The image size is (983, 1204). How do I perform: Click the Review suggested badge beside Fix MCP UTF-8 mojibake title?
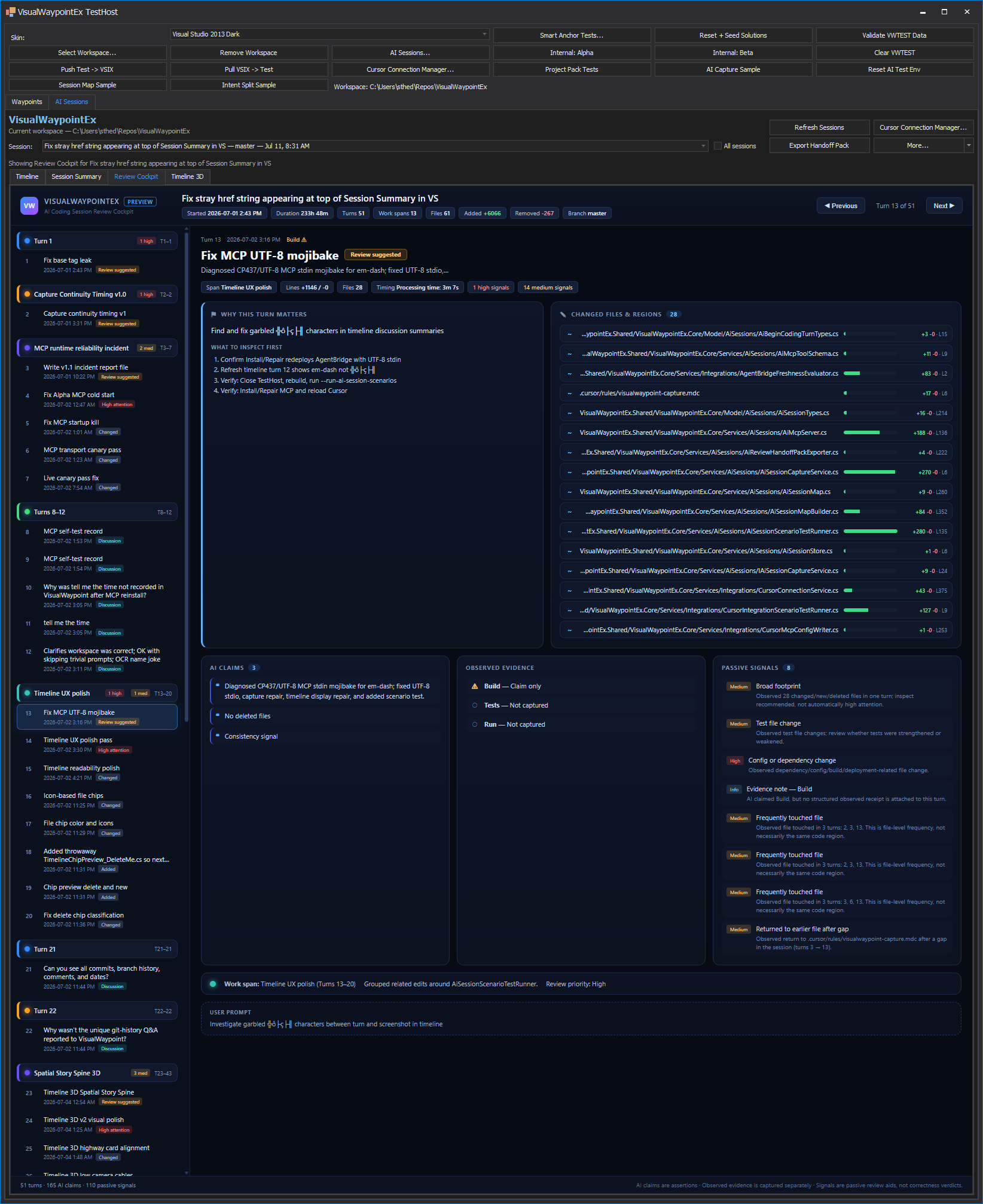pos(376,255)
